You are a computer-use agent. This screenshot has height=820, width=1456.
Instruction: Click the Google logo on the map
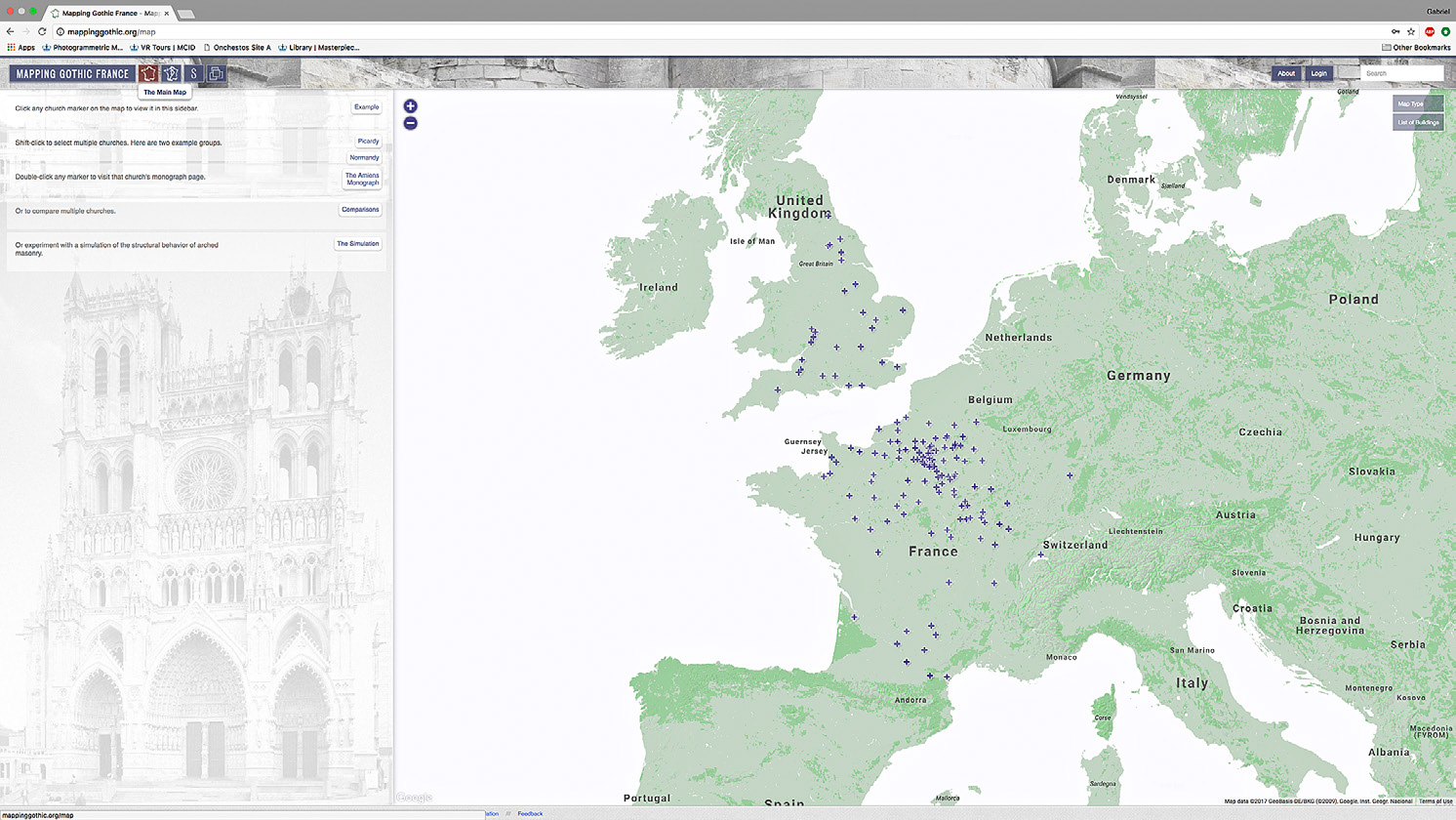pos(415,798)
